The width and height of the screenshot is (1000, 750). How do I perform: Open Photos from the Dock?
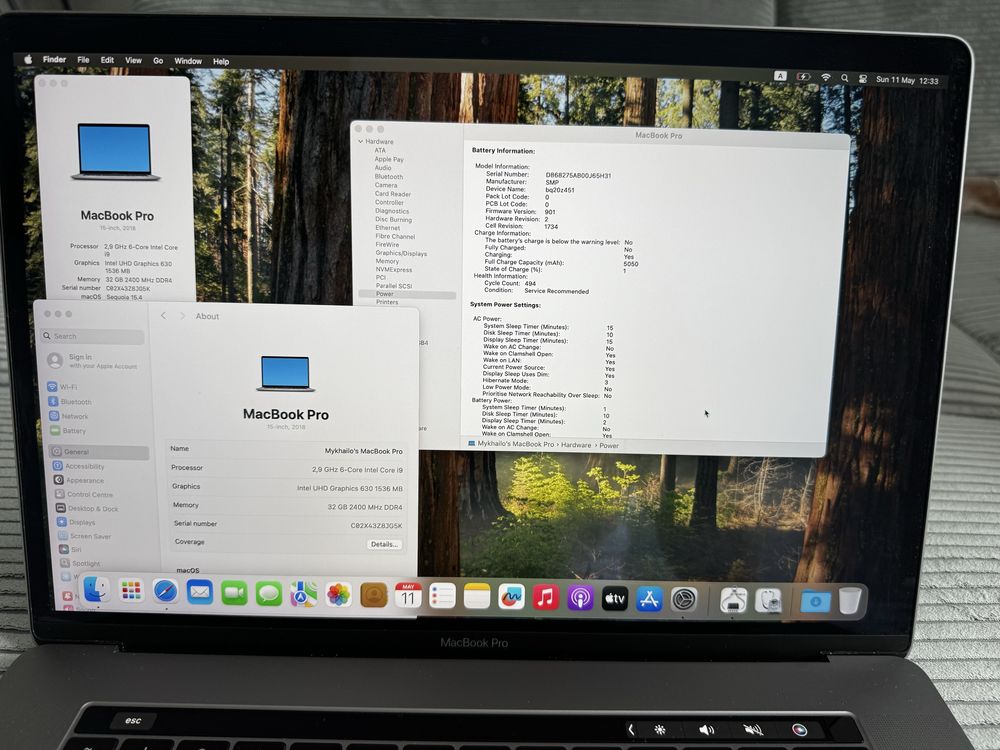(x=339, y=595)
